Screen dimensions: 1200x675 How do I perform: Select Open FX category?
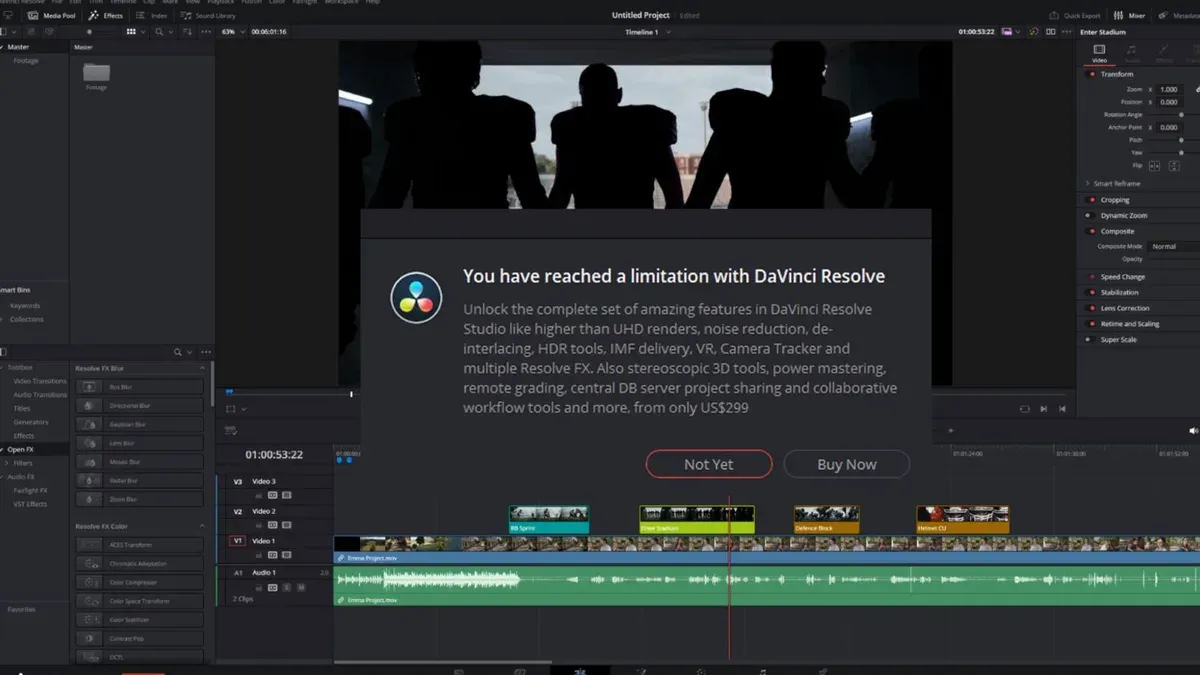(x=22, y=449)
